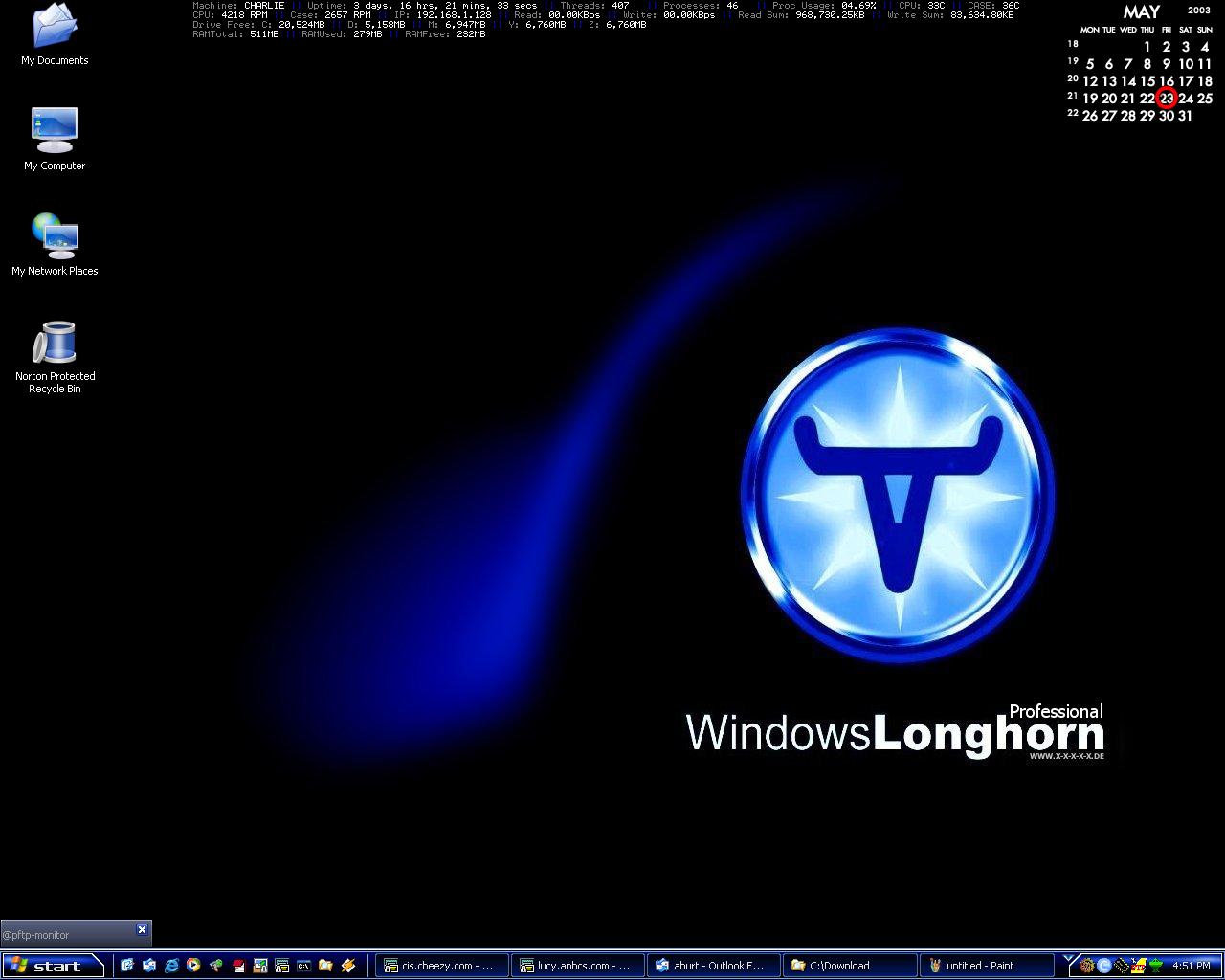
Task: Click the chip icon in system tray
Action: (x=1122, y=966)
